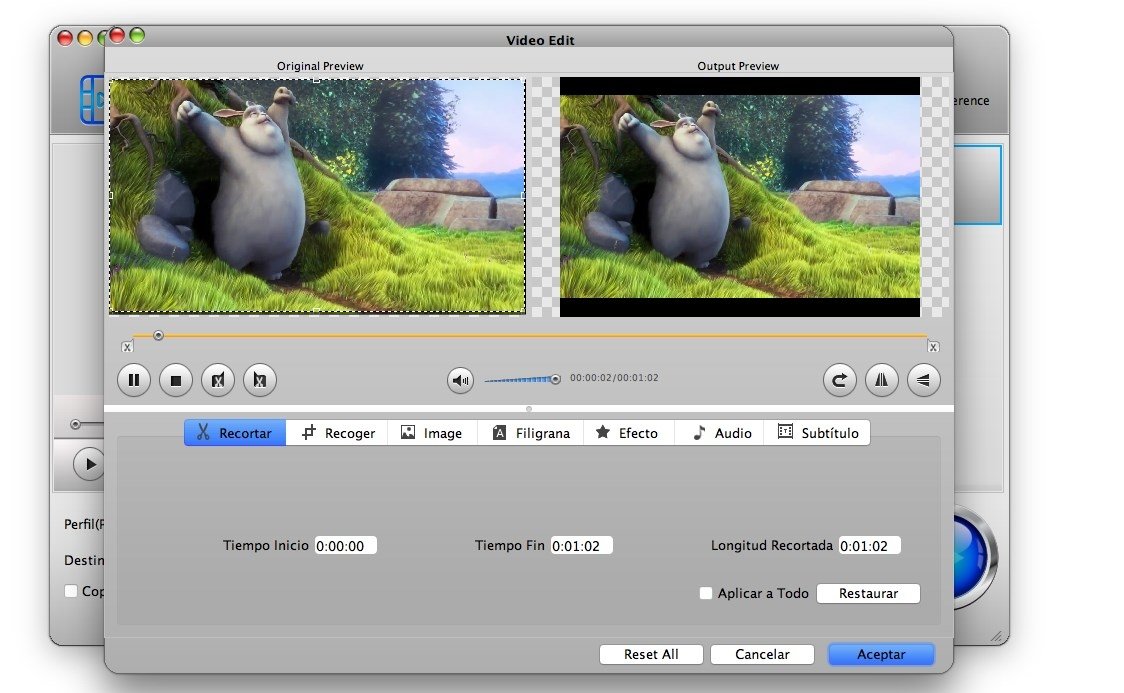The image size is (1124, 693).
Task: Flip the video horizontally
Action: (881, 380)
